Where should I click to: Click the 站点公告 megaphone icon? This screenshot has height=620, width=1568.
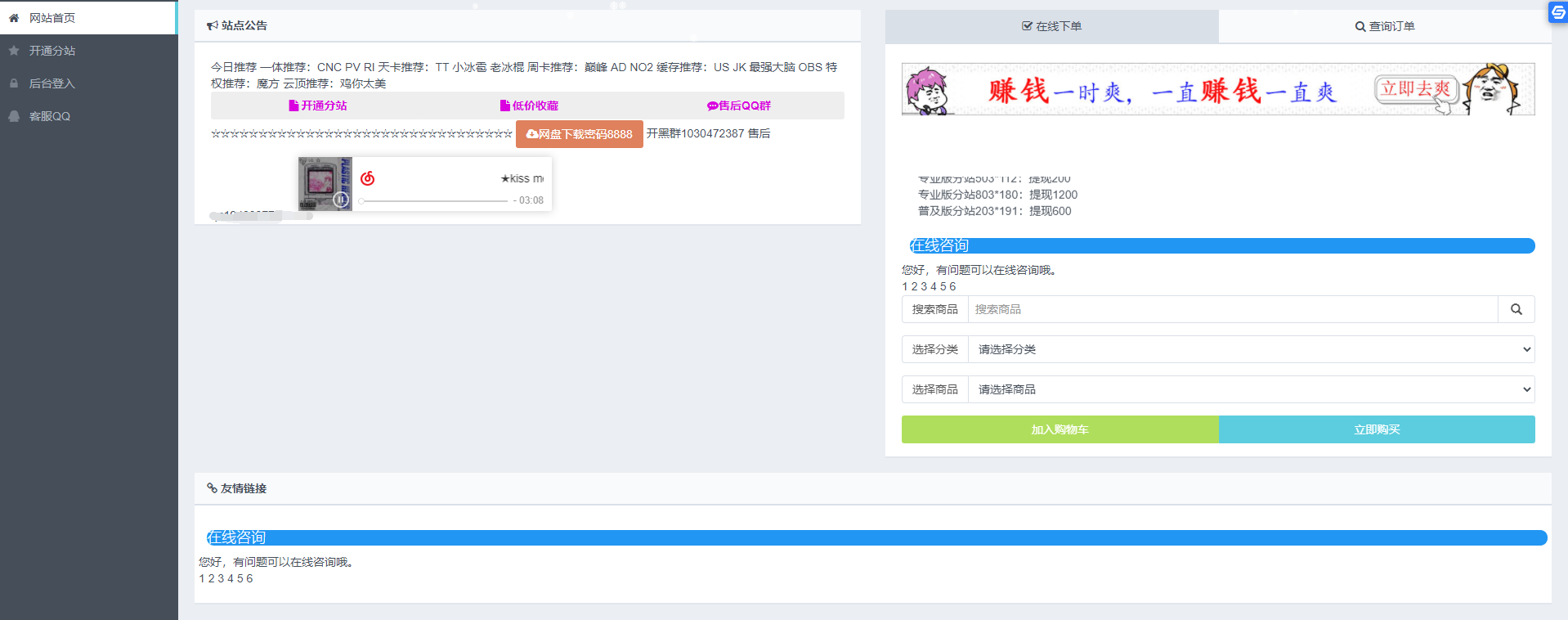pyautogui.click(x=213, y=26)
